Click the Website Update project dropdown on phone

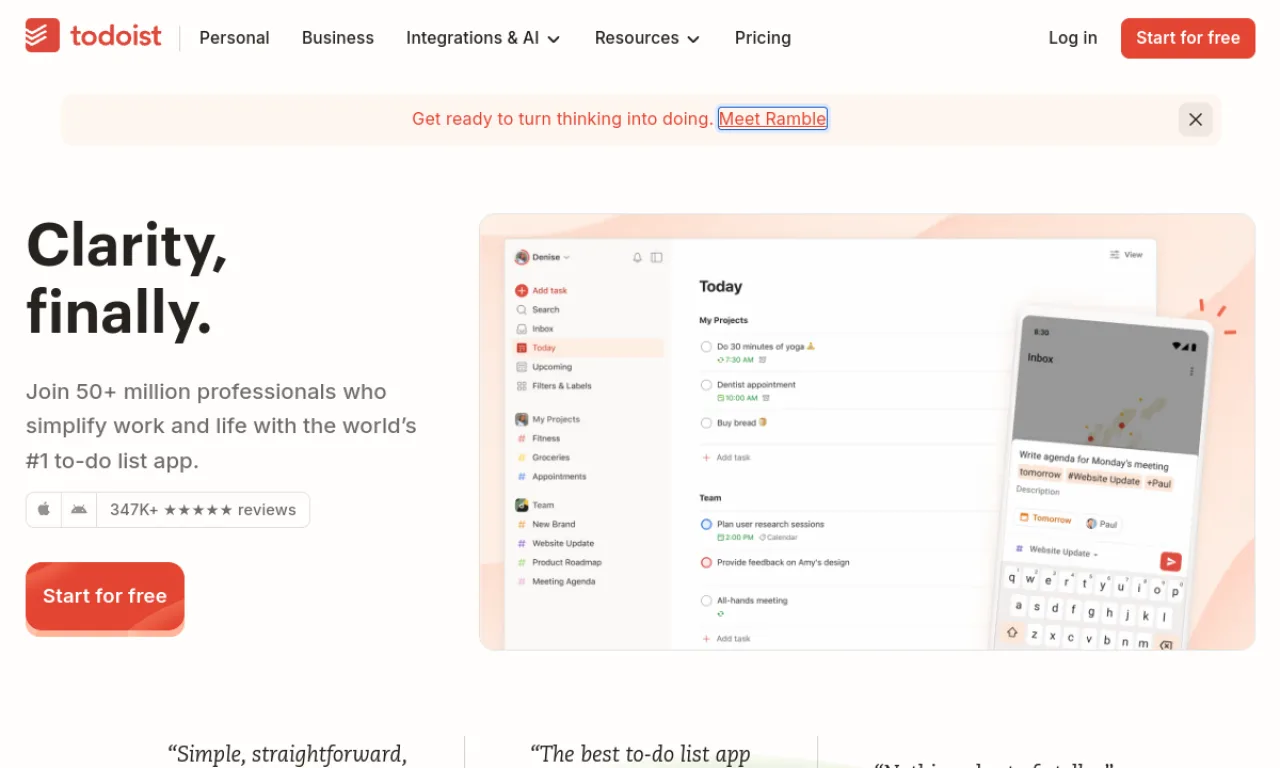point(1057,551)
